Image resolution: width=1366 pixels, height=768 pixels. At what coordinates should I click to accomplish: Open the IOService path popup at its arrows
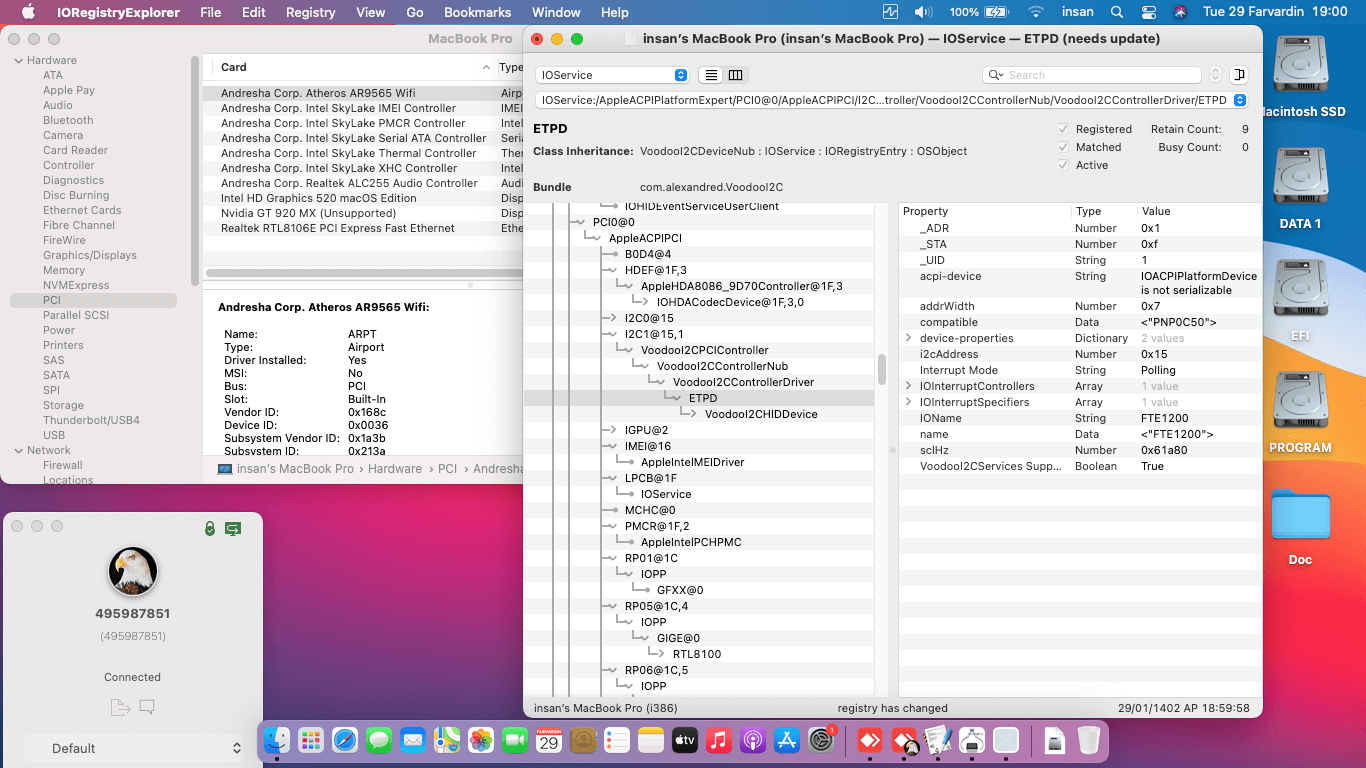[1240, 100]
